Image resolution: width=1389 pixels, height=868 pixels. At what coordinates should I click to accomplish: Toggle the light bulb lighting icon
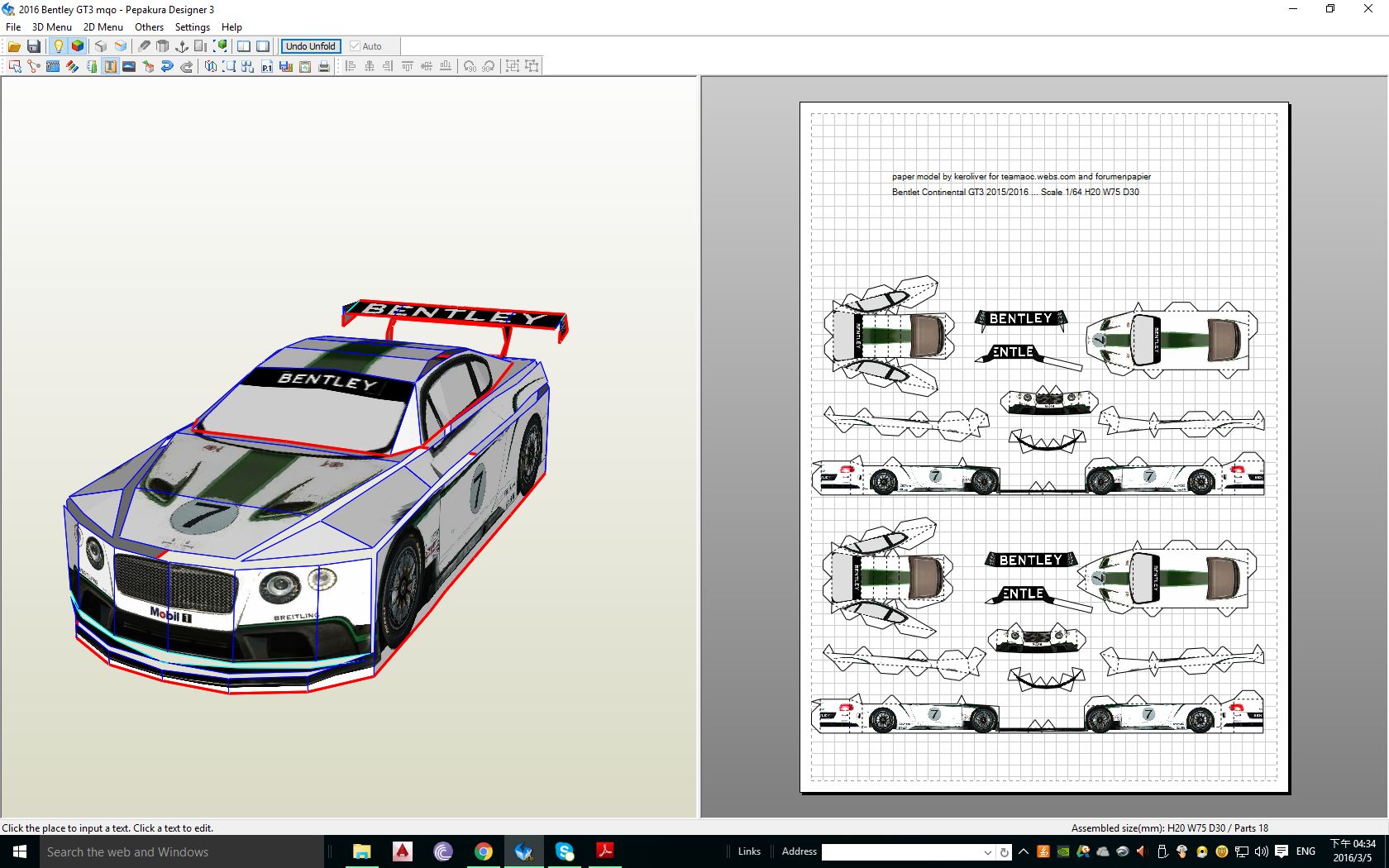click(58, 46)
